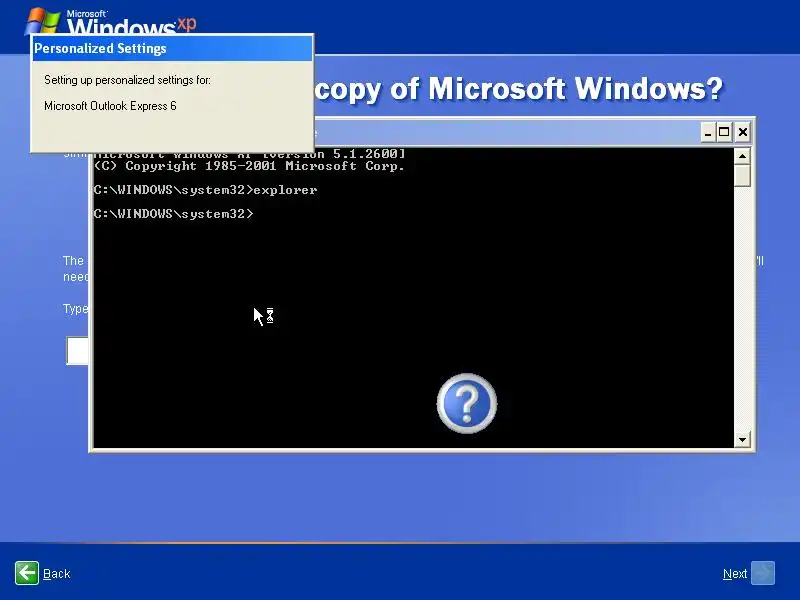
Task: Click the 'C:\WINDOWS\system32>explorer' command line
Action: [x=205, y=190]
